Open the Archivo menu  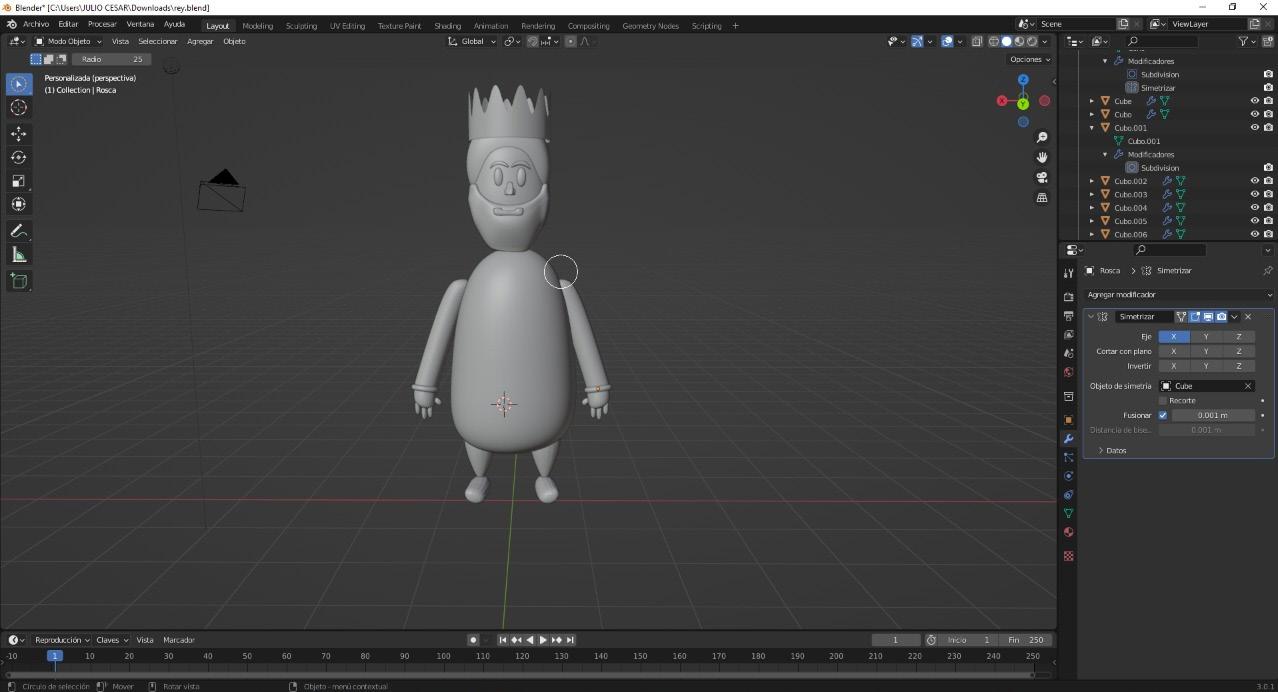(35, 24)
